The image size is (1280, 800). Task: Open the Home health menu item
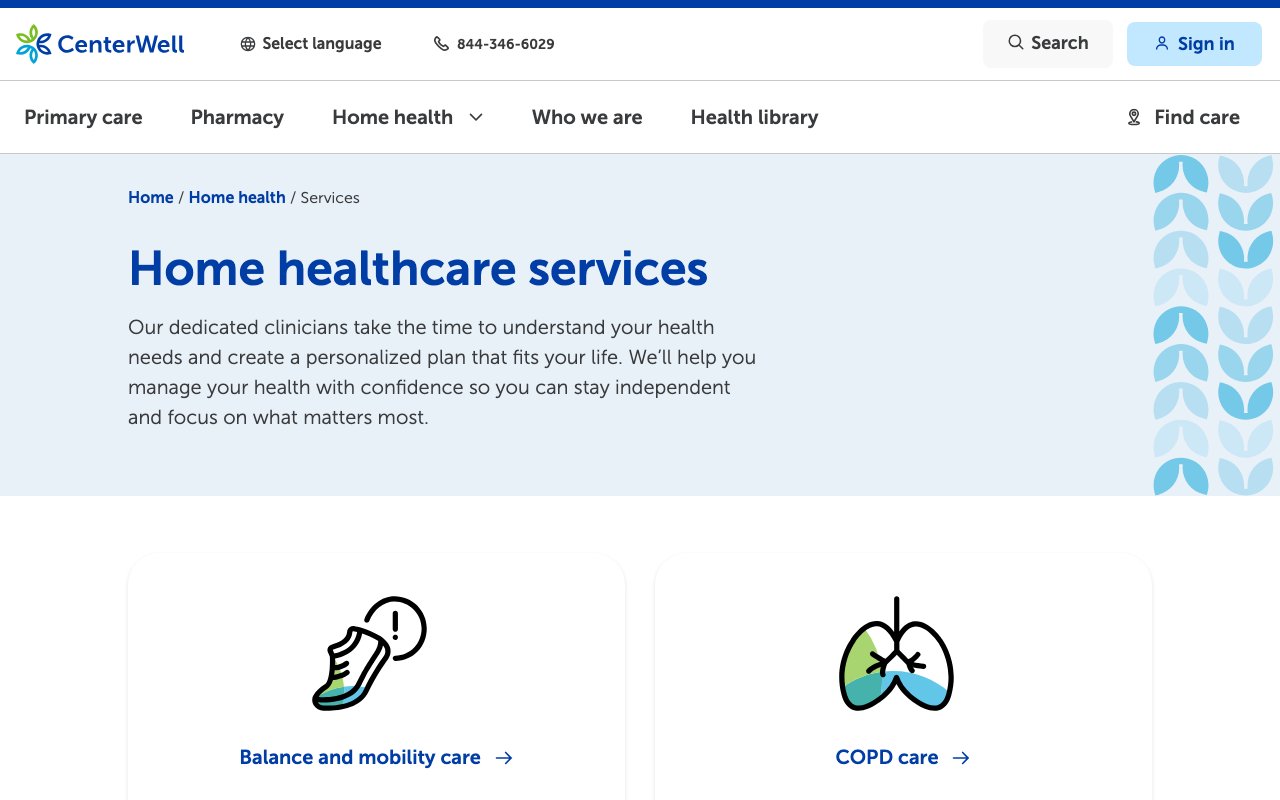(392, 117)
